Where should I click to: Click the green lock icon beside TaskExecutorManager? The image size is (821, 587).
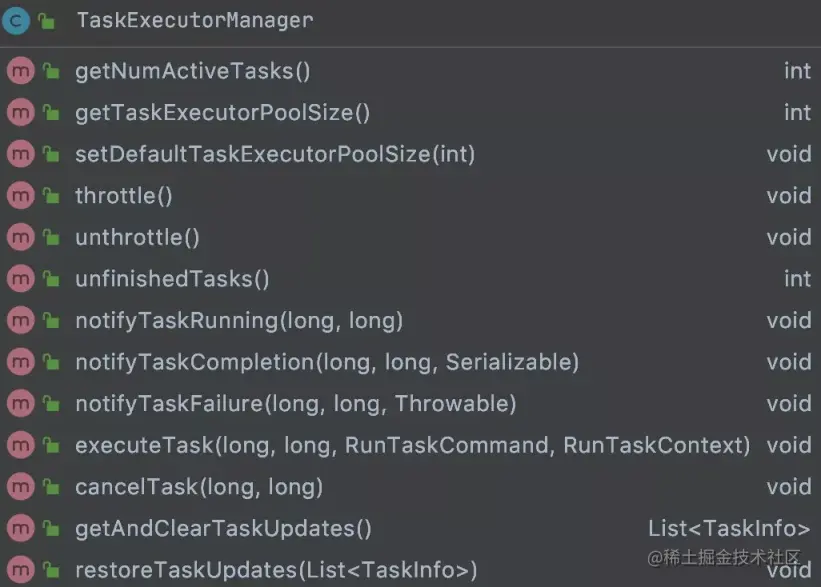pyautogui.click(x=47, y=21)
